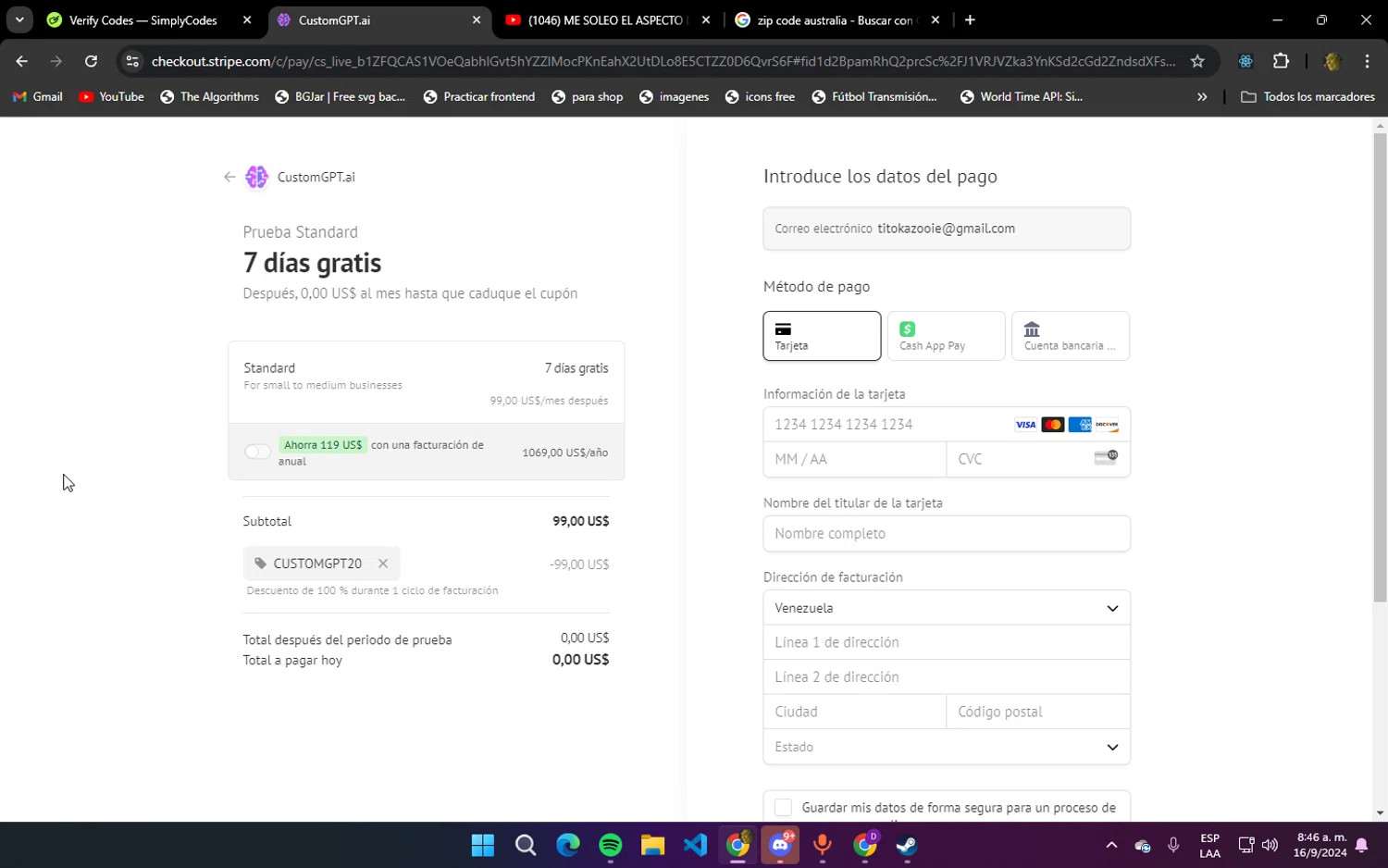This screenshot has height=868, width=1388.
Task: Open the ESP LAA language switcher
Action: coord(1209,845)
